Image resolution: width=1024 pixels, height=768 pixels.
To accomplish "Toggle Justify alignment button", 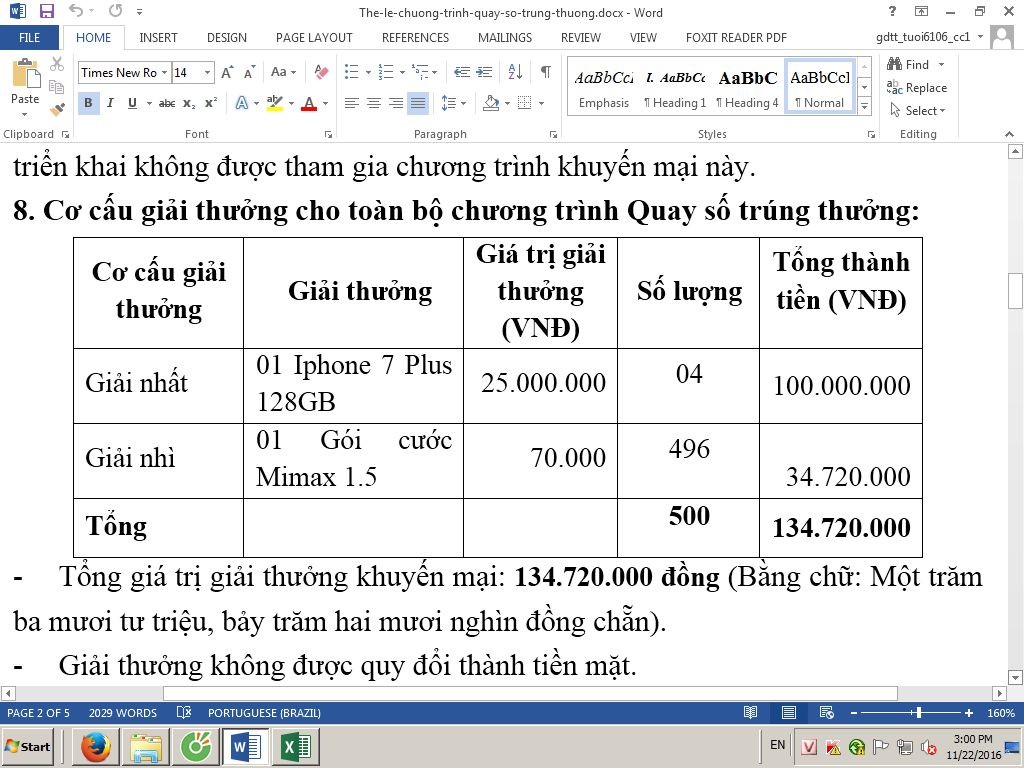I will [418, 103].
